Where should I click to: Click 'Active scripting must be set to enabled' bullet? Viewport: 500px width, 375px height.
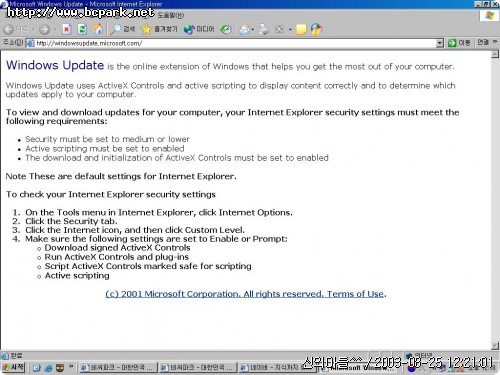(x=105, y=148)
